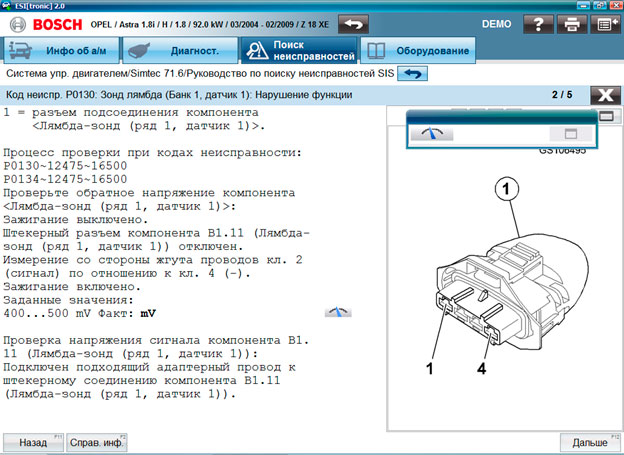Maximize the connector image panel
Image resolution: width=624 pixels, height=455 pixels.
click(604, 117)
